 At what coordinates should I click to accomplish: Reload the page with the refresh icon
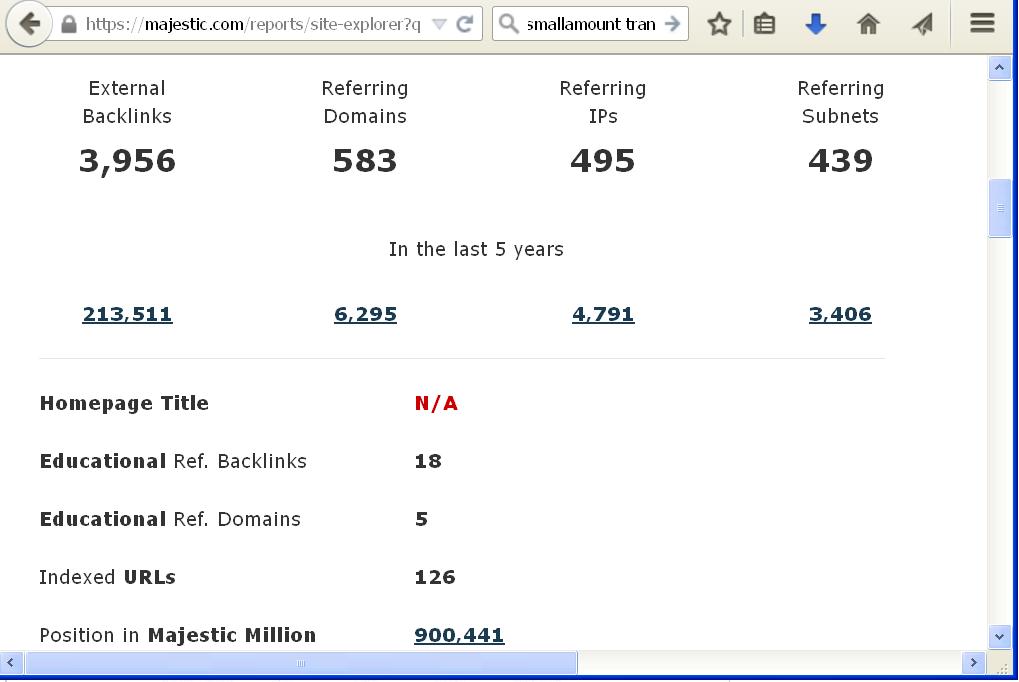(462, 23)
